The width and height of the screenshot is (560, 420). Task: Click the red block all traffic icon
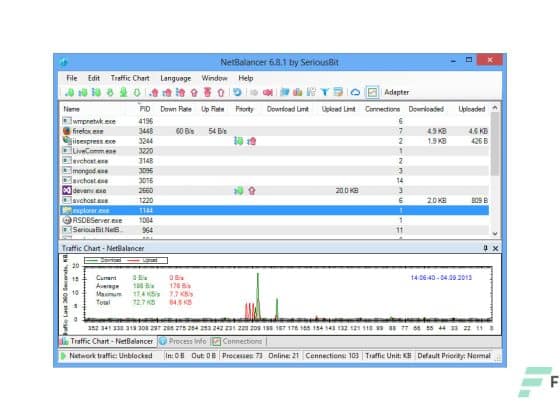[268, 92]
